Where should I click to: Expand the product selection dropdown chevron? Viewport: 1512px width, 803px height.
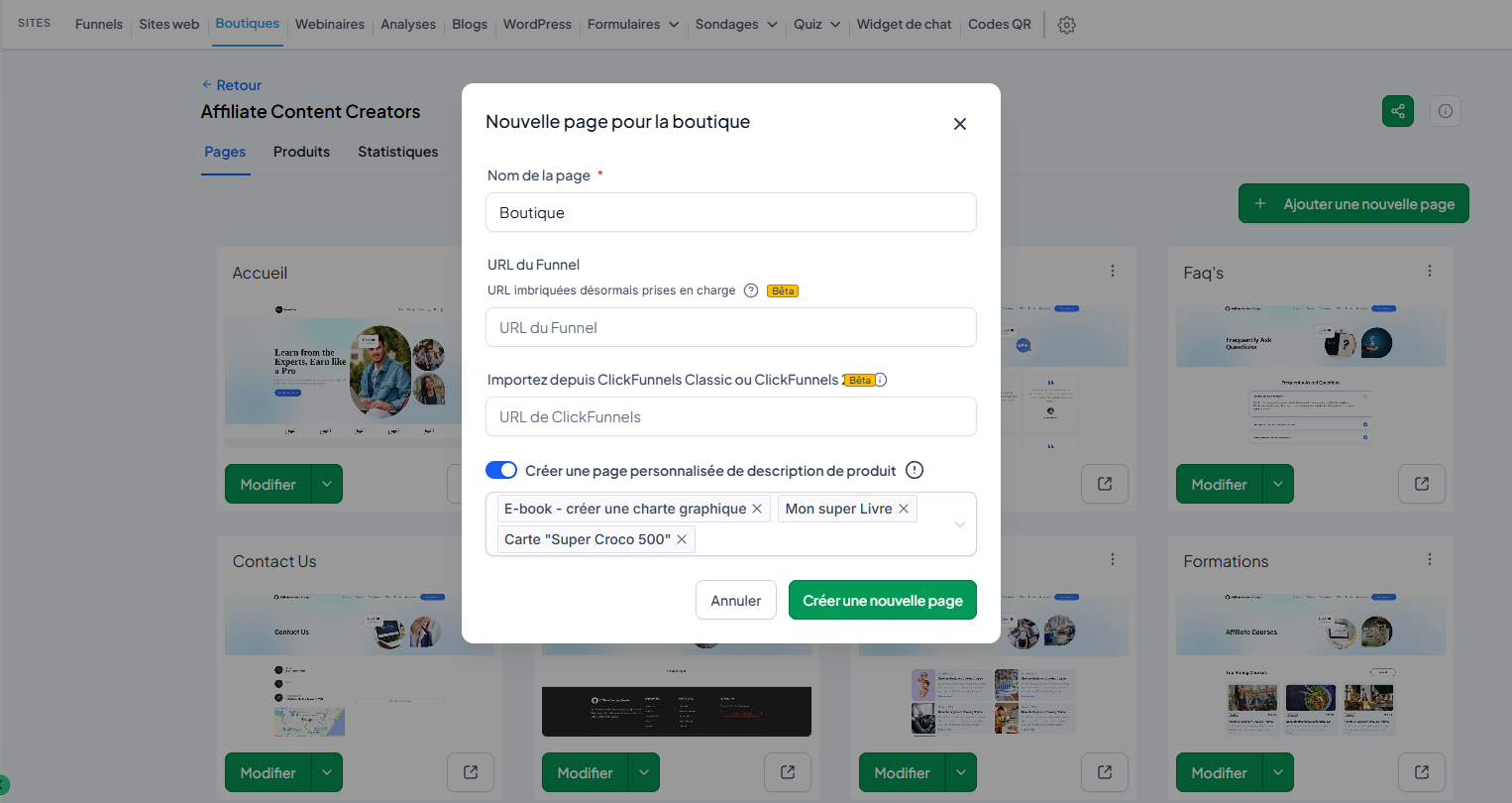[959, 524]
